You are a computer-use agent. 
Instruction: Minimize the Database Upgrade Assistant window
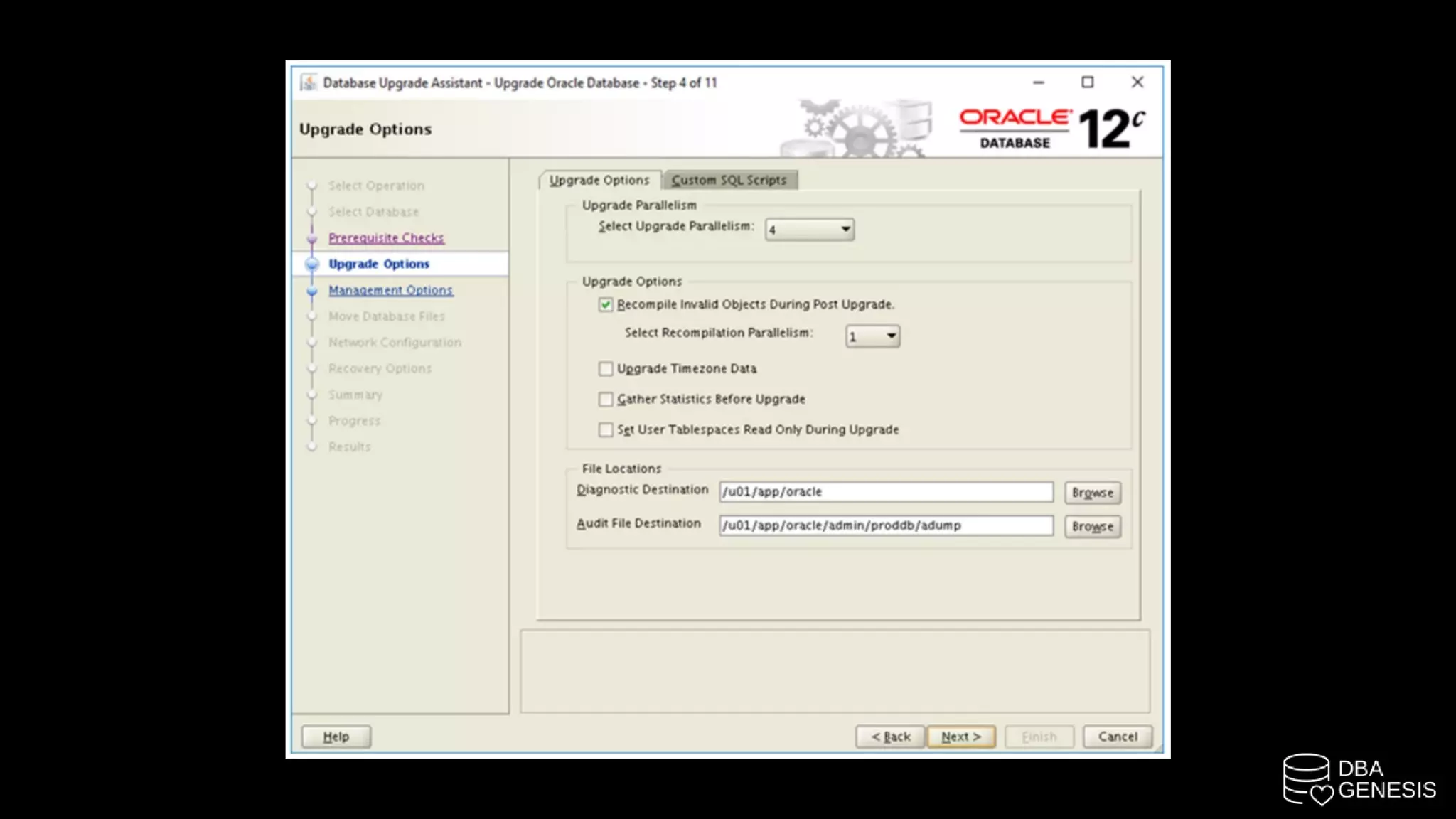[1039, 82]
